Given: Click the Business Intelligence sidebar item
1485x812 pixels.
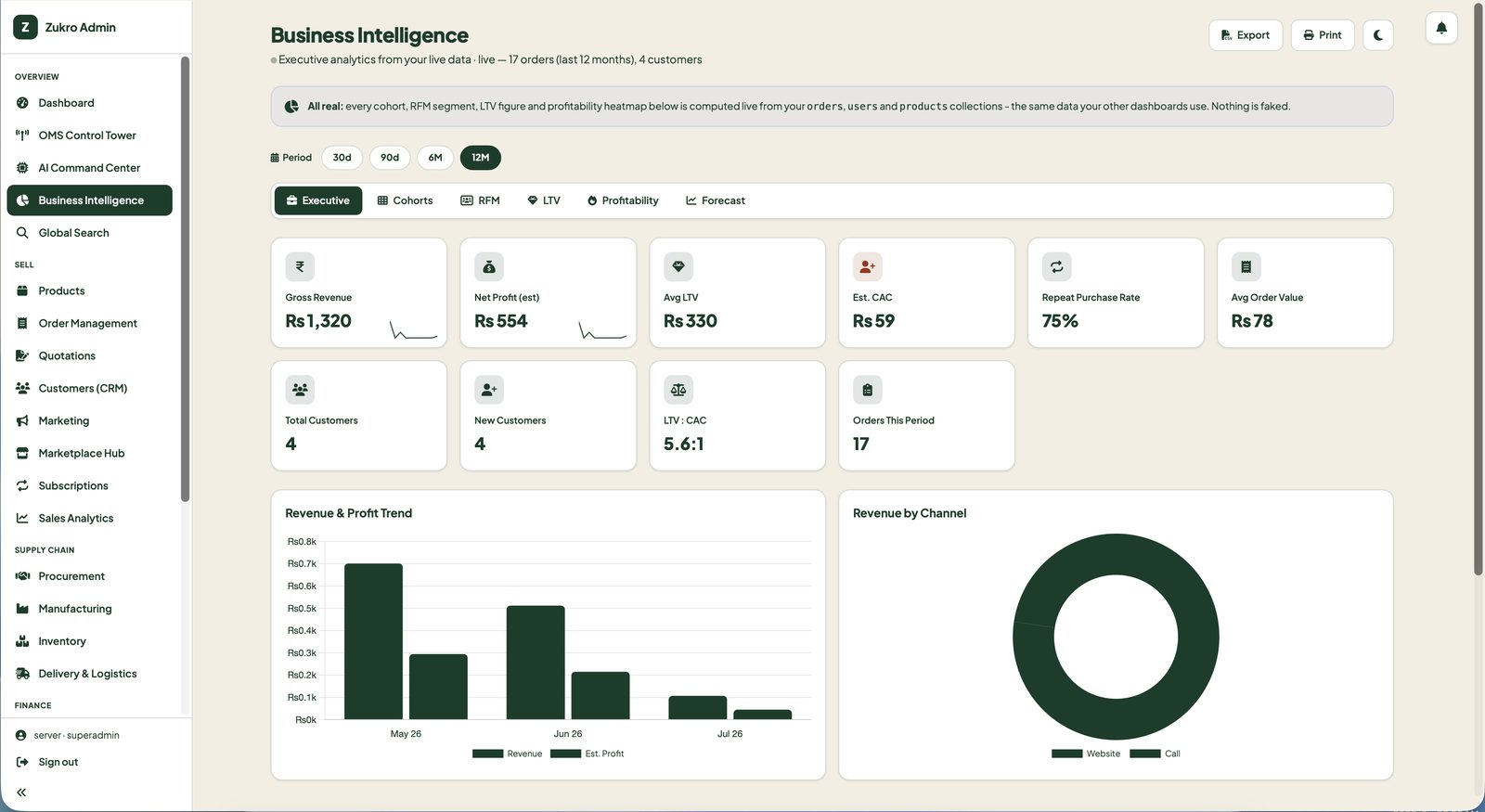Looking at the screenshot, I should pos(89,200).
